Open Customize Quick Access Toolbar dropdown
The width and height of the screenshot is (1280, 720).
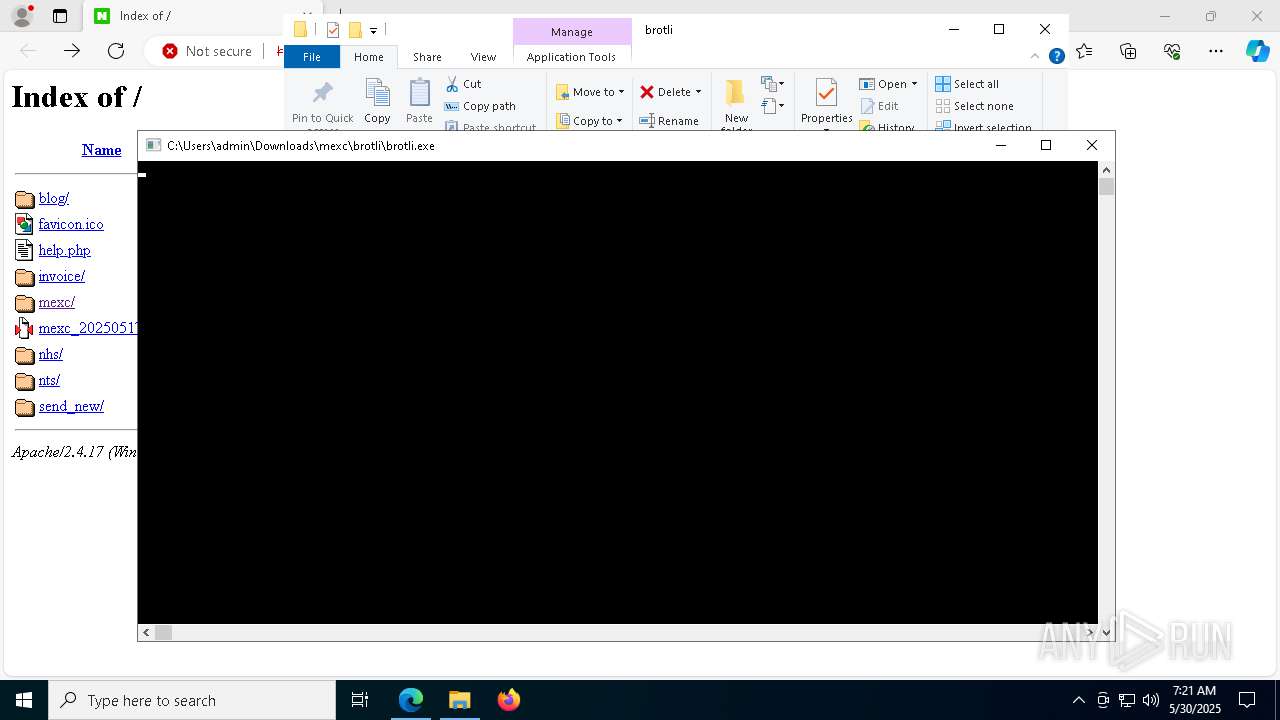coord(373,31)
